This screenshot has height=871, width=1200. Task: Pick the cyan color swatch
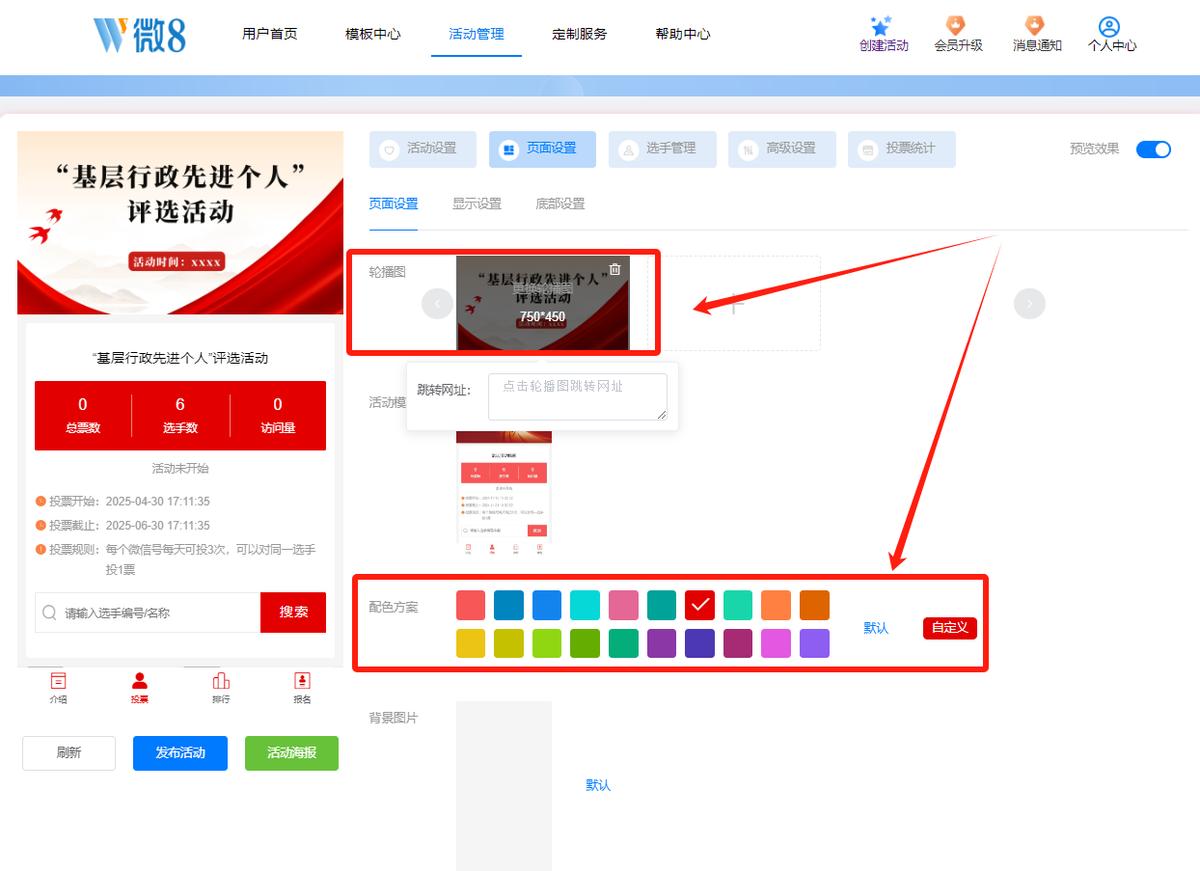585,605
